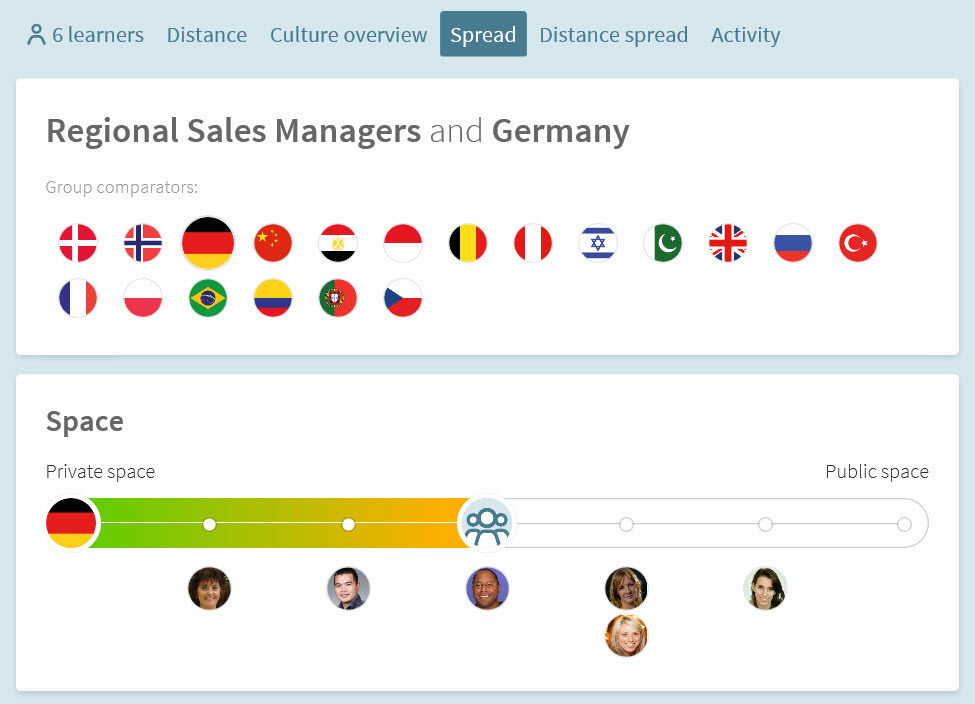975x704 pixels.
Task: Open the blonde woman's learner avatar
Action: (626, 635)
